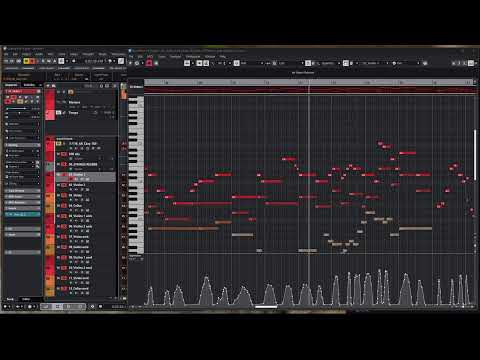The height and width of the screenshot is (360, 480).
Task: Open the Editor tab below the track list
Action: click(26, 299)
